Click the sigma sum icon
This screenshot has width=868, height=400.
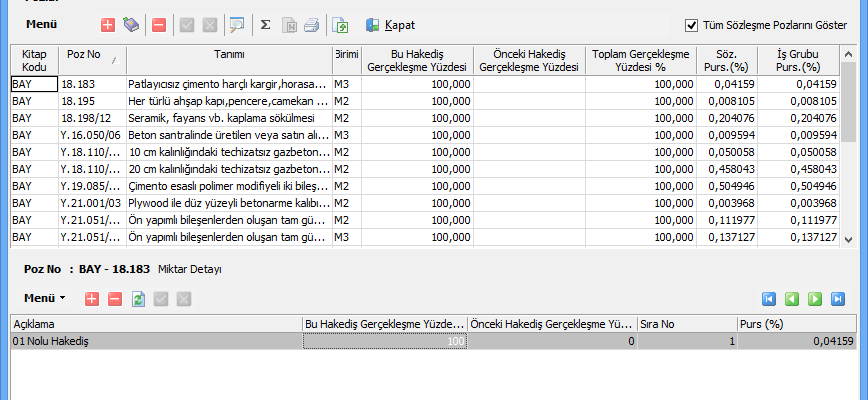[265, 24]
